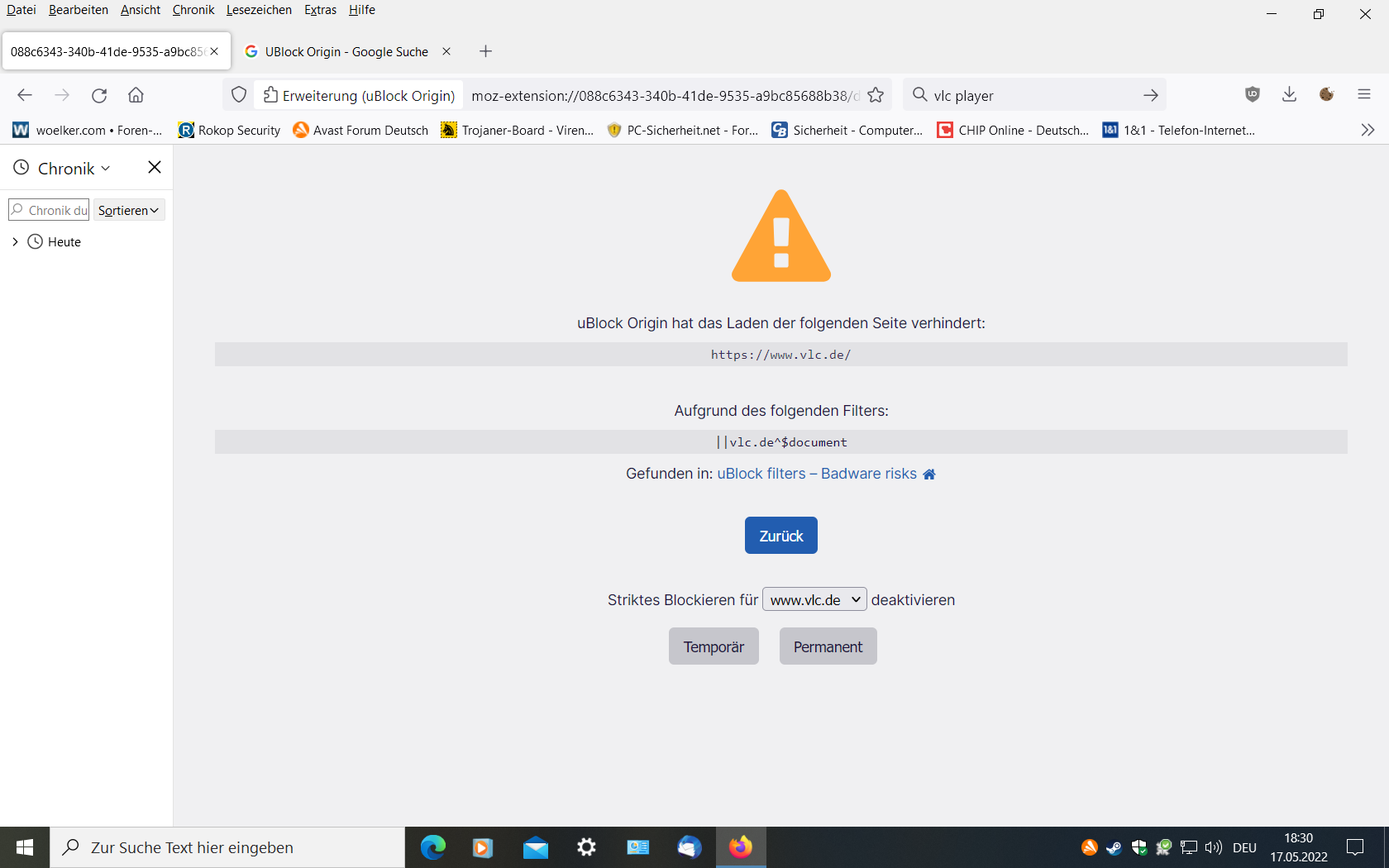Open the woelker.com Foren bookmark
1389x868 pixels.
88,130
